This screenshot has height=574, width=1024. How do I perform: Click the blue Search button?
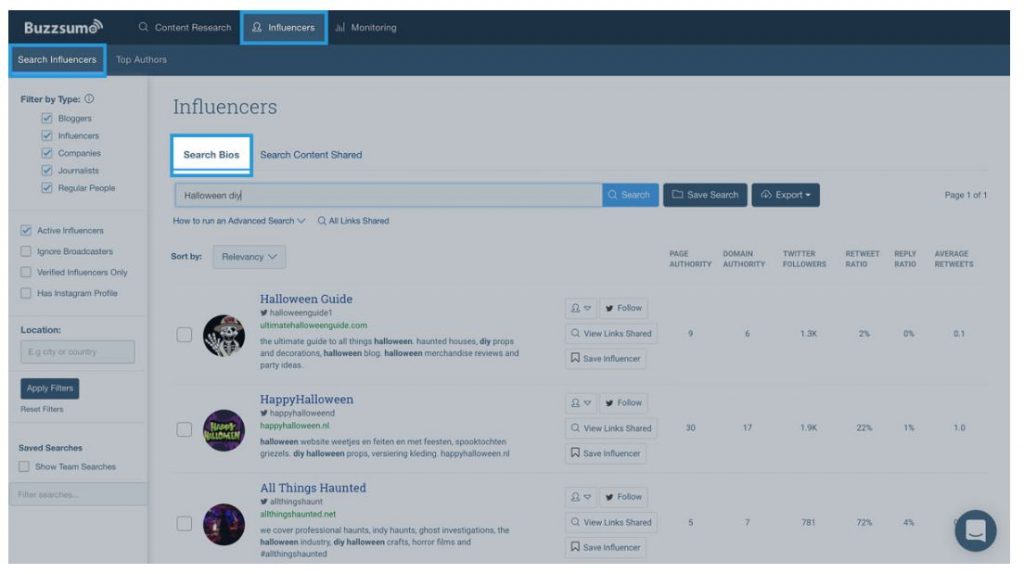pos(630,195)
